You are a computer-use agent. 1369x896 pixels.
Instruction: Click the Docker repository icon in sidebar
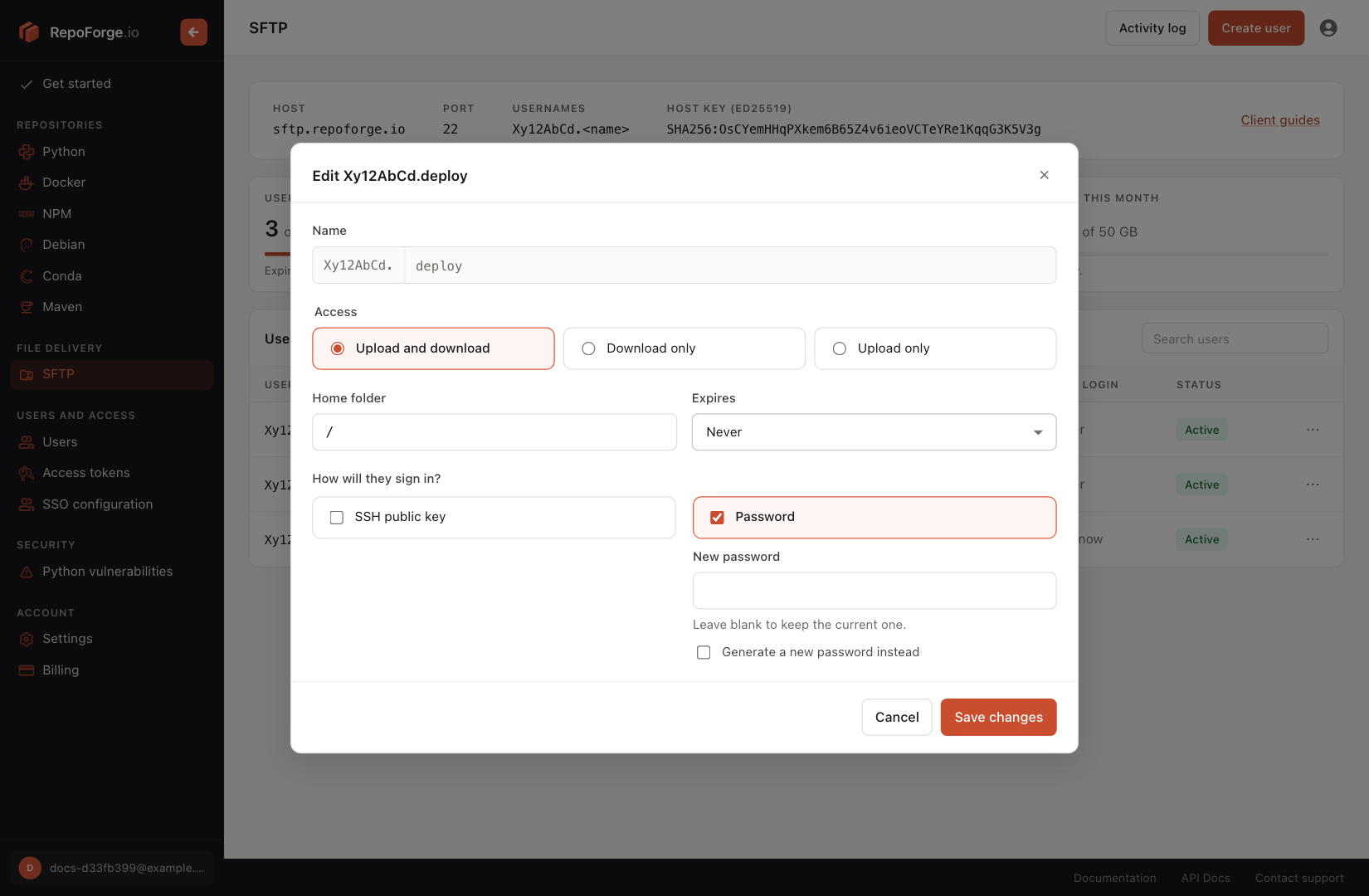27,183
